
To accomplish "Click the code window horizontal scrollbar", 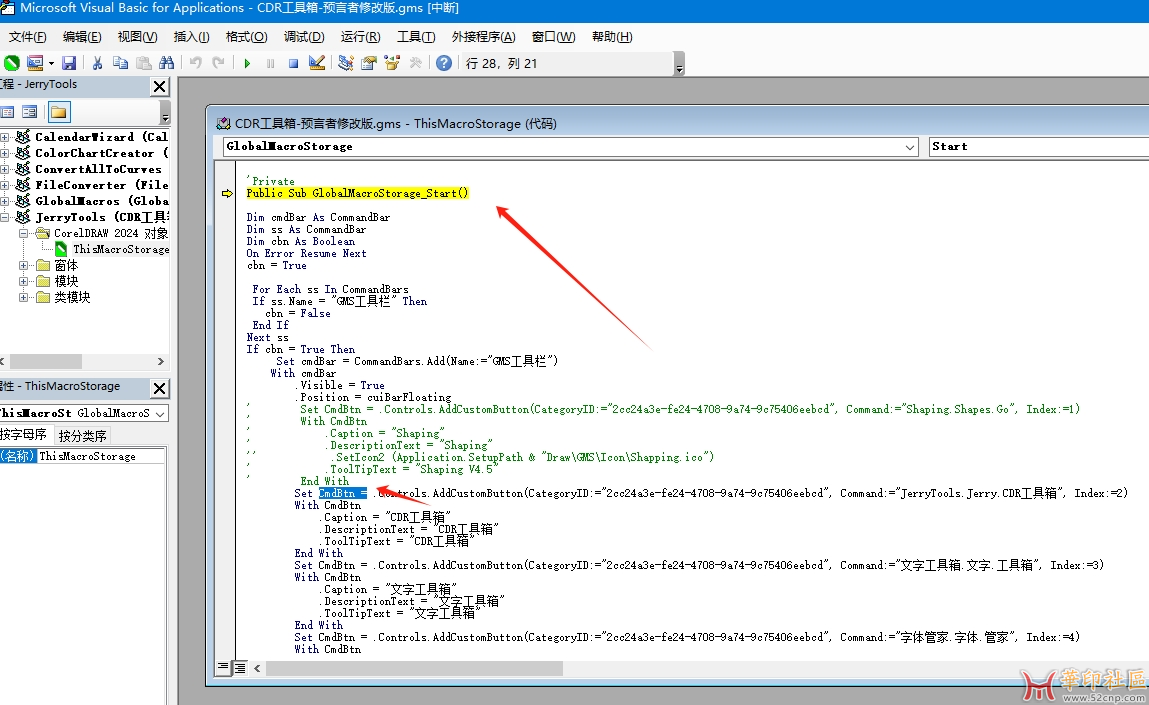I will pos(413,668).
